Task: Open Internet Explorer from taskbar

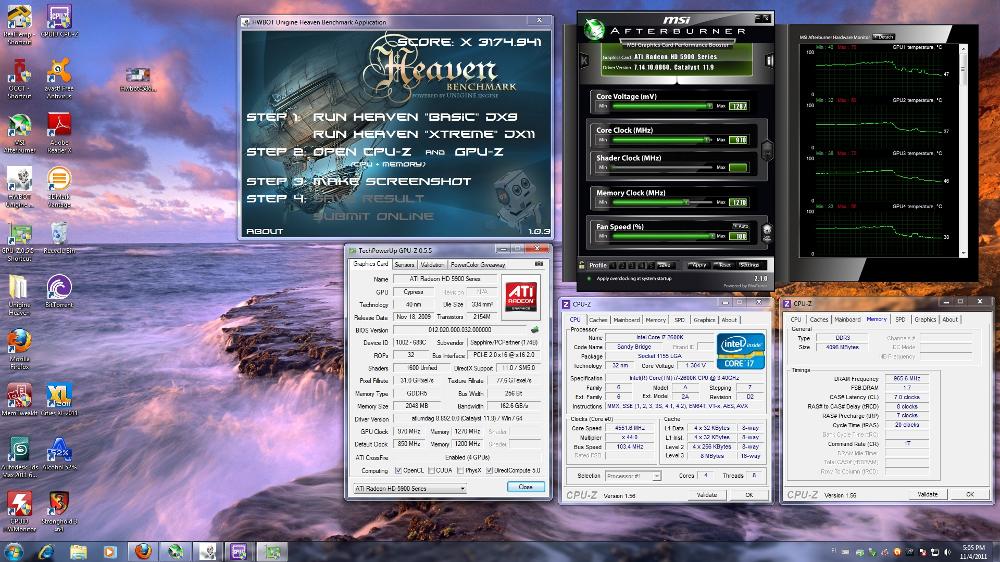Action: 45,551
